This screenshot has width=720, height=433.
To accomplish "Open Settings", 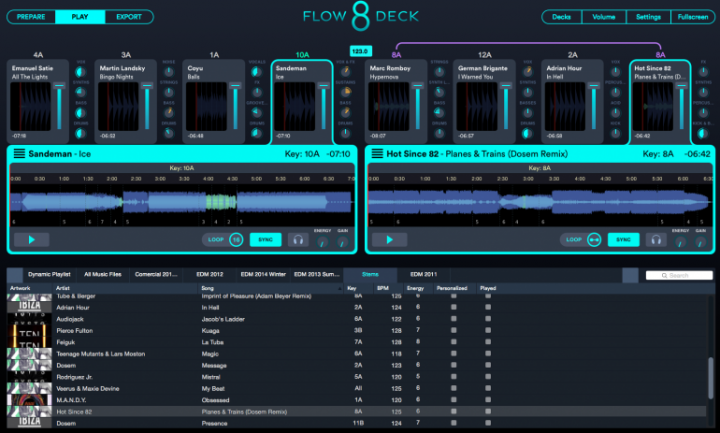I will click(648, 17).
